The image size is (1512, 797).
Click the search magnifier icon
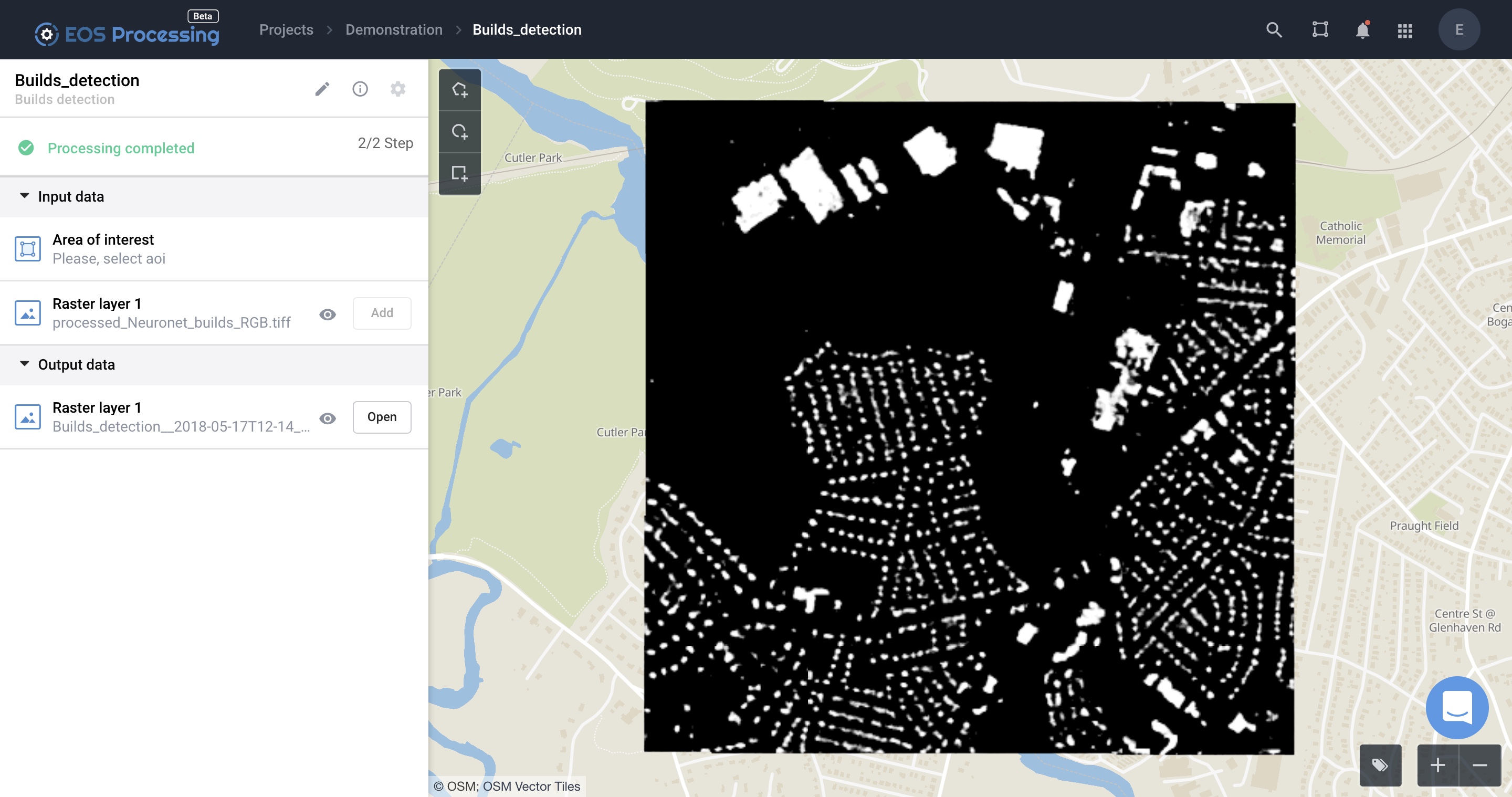click(x=1274, y=30)
